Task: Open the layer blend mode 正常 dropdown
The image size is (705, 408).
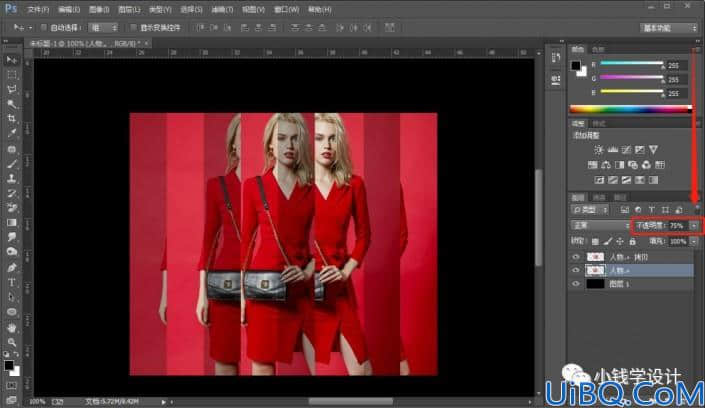Action: [x=600, y=225]
